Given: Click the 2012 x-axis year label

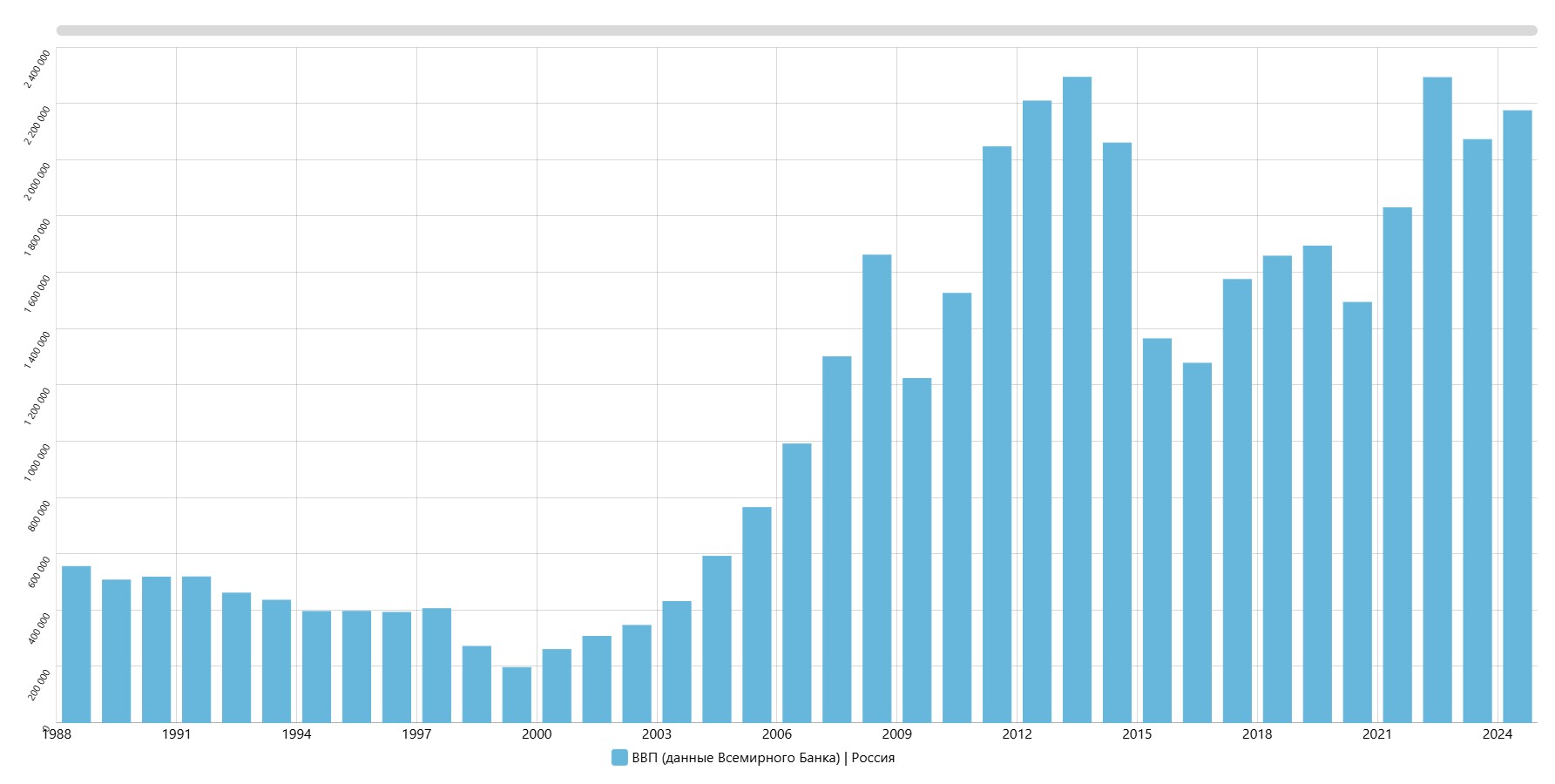Looking at the screenshot, I should [1017, 734].
